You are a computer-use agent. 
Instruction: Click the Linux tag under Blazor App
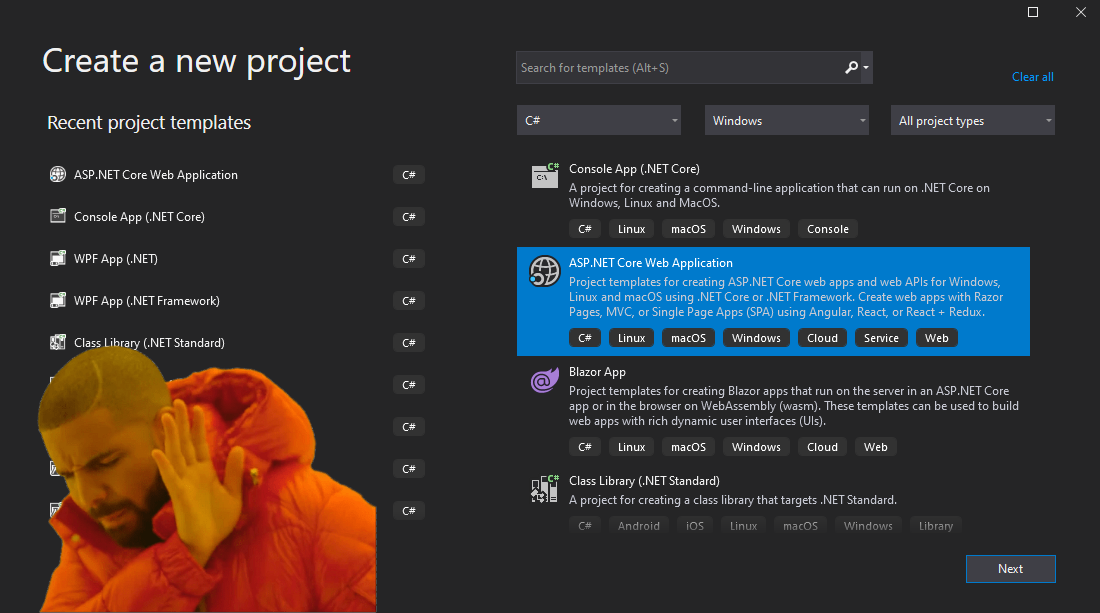click(x=631, y=447)
